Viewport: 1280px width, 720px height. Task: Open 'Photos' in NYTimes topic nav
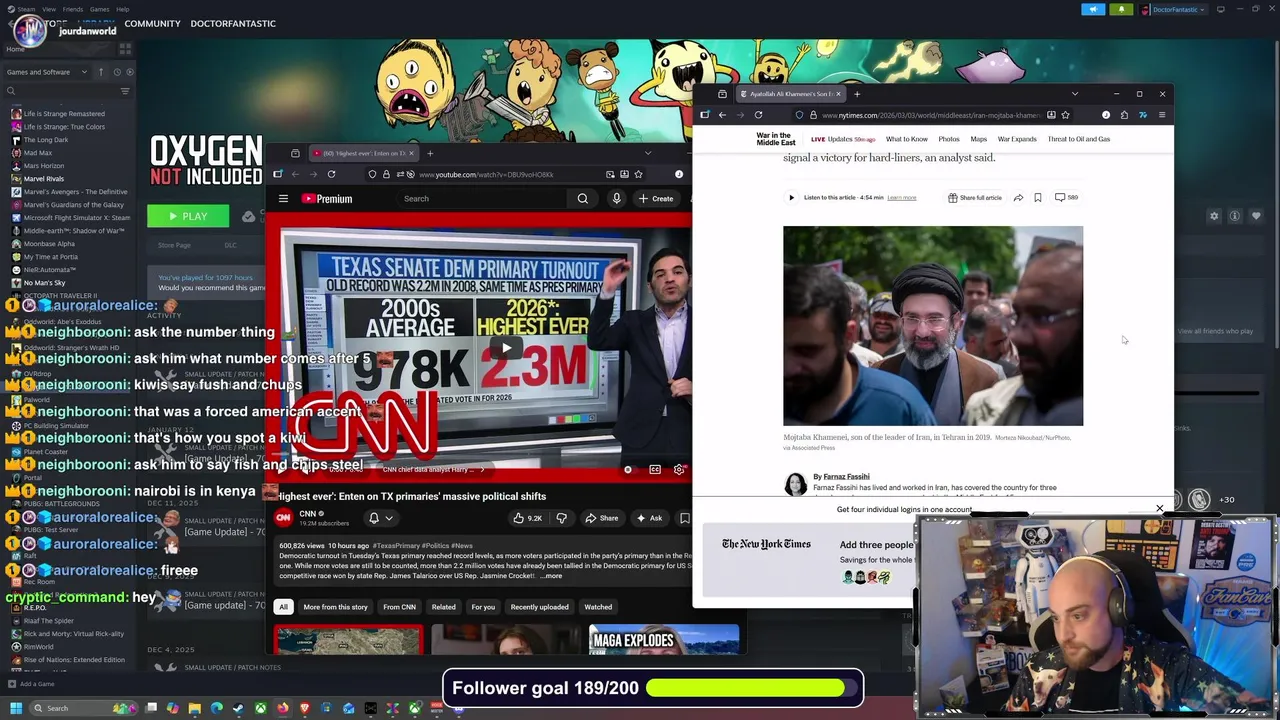coord(948,139)
